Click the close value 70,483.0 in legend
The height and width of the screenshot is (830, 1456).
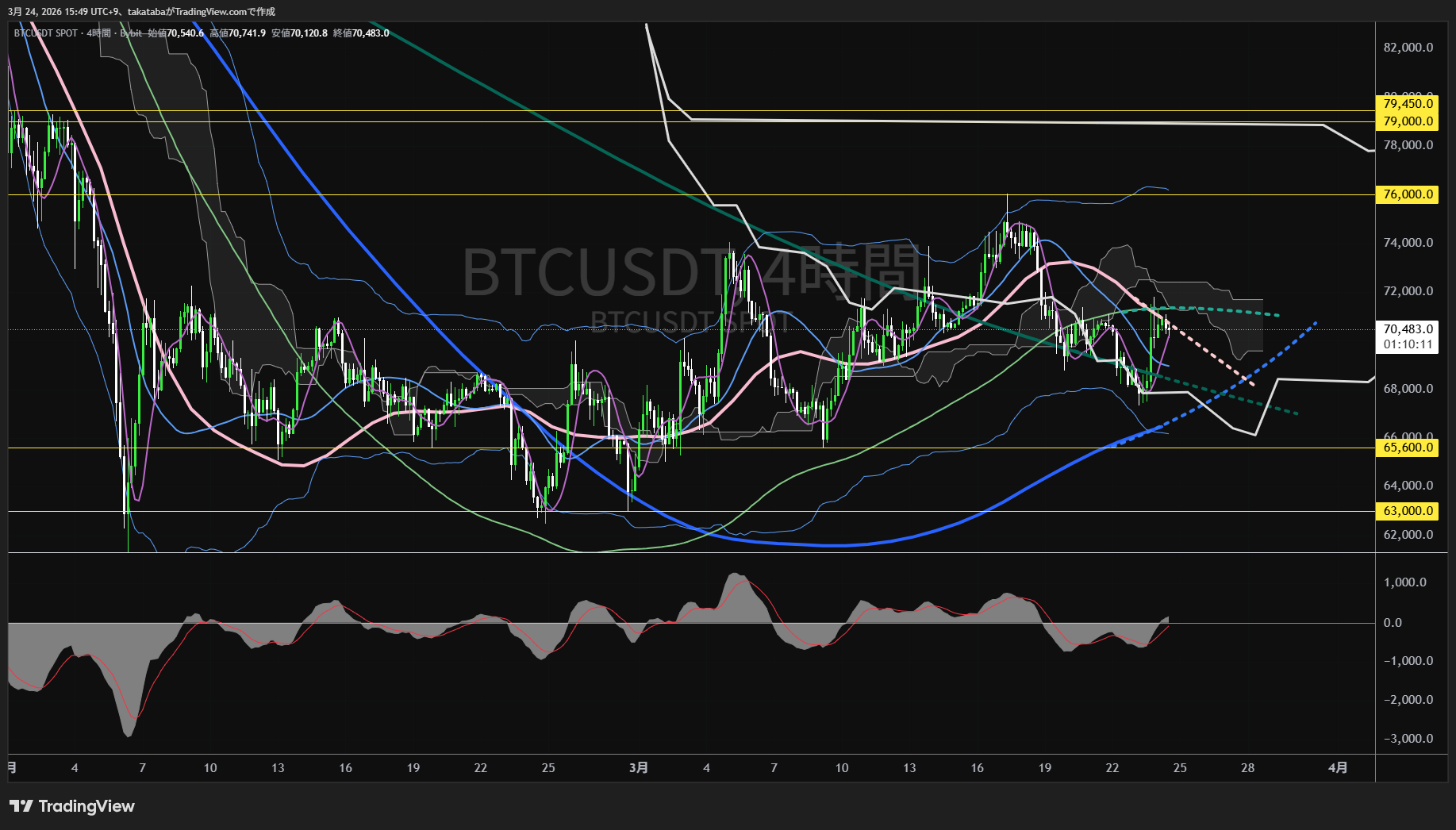tap(371, 33)
